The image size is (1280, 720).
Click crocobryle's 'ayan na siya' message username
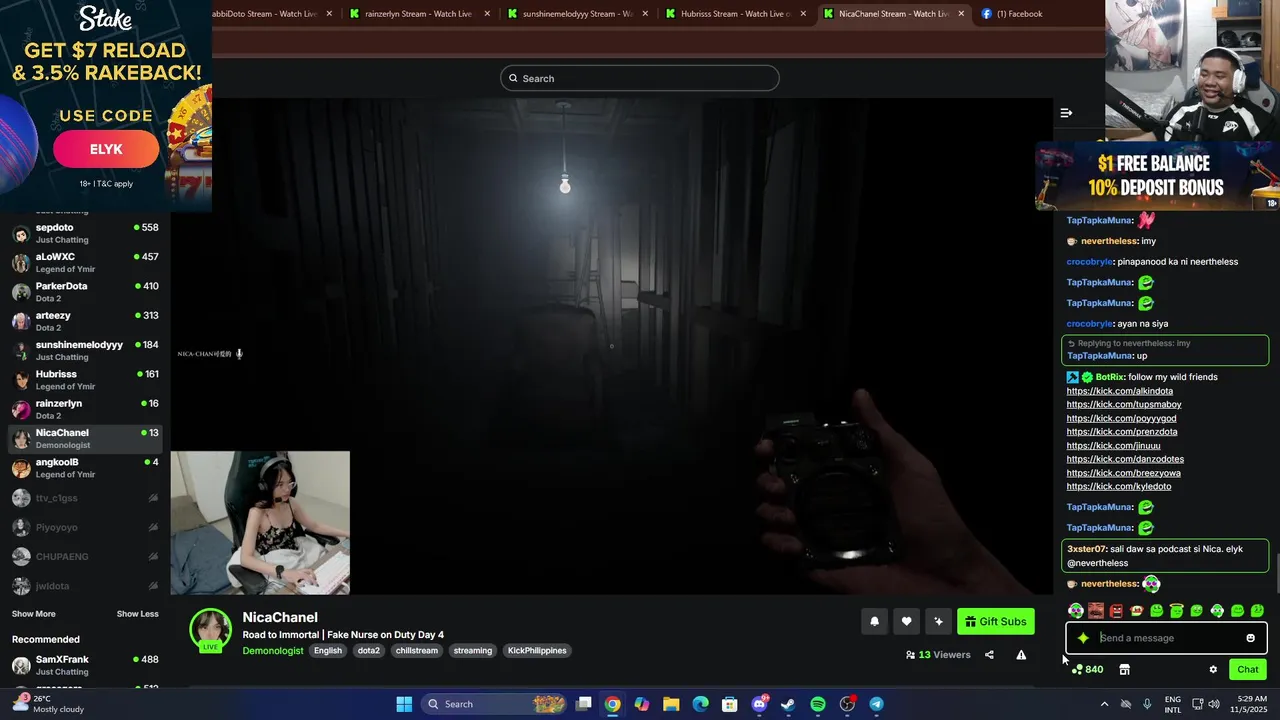point(1090,324)
